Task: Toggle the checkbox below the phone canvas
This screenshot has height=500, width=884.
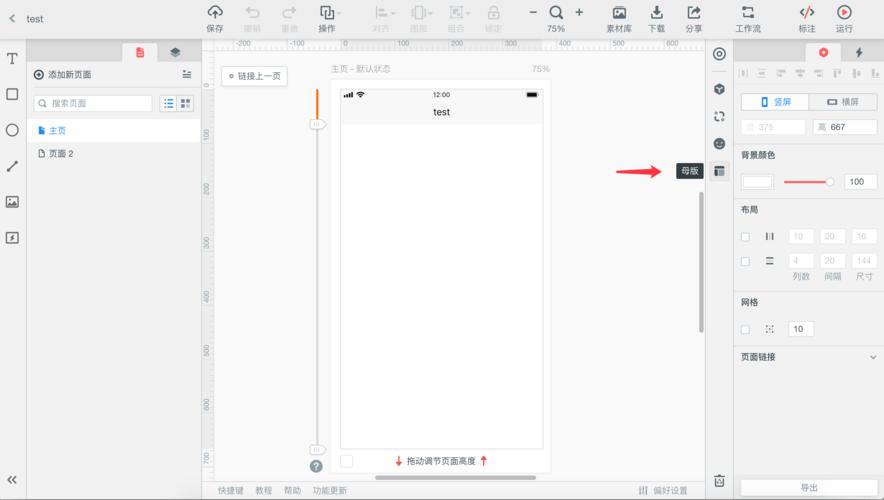Action: click(347, 461)
